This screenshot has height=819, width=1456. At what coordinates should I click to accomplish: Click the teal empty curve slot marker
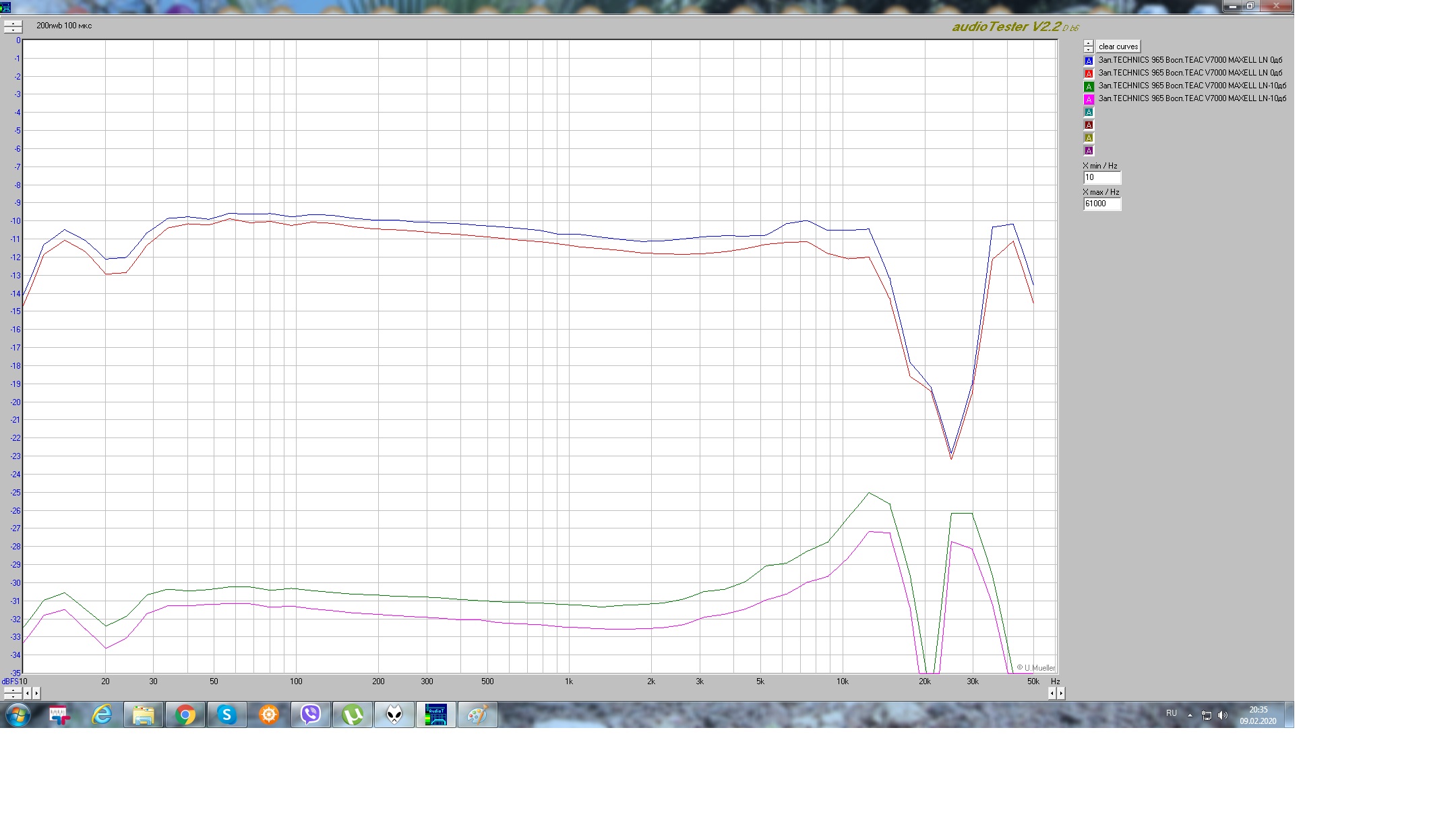[1089, 112]
